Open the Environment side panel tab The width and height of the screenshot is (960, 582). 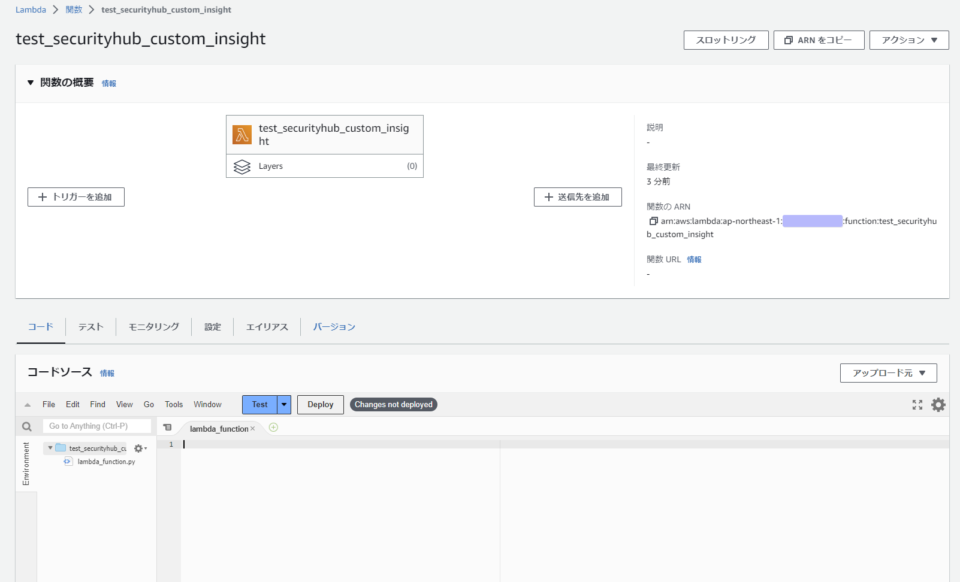coord(26,463)
